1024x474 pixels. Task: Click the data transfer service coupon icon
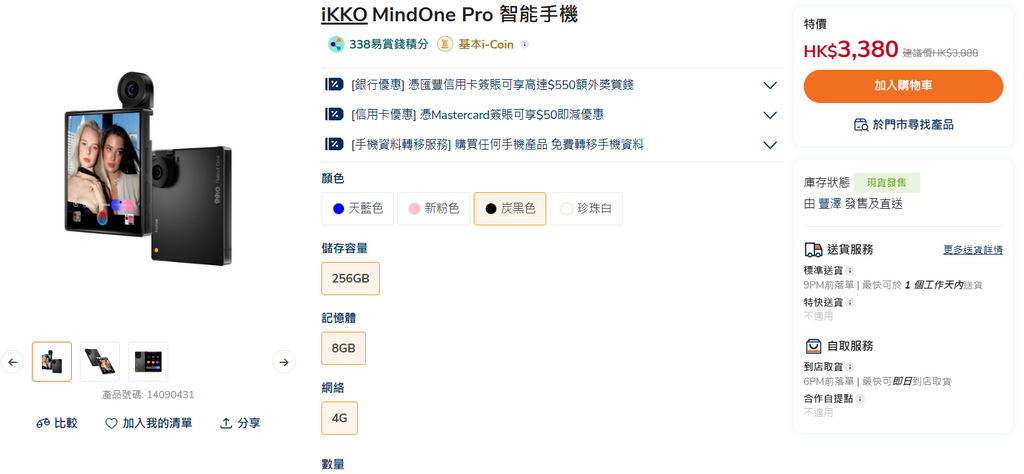click(334, 144)
